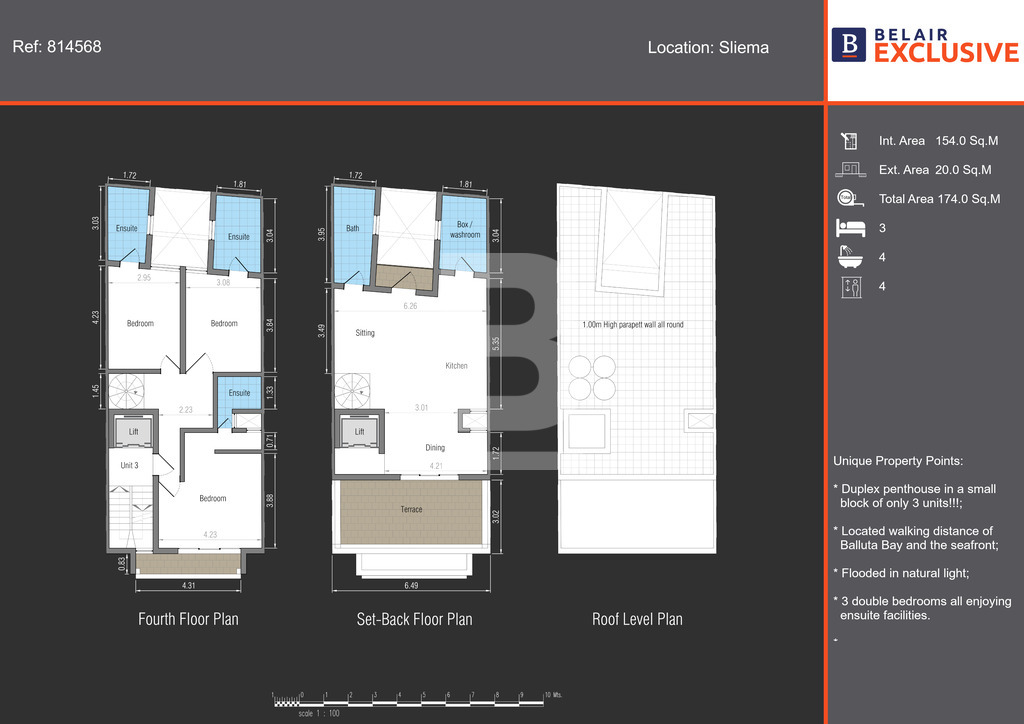
Task: Click the exterior area building icon
Action: 850,169
